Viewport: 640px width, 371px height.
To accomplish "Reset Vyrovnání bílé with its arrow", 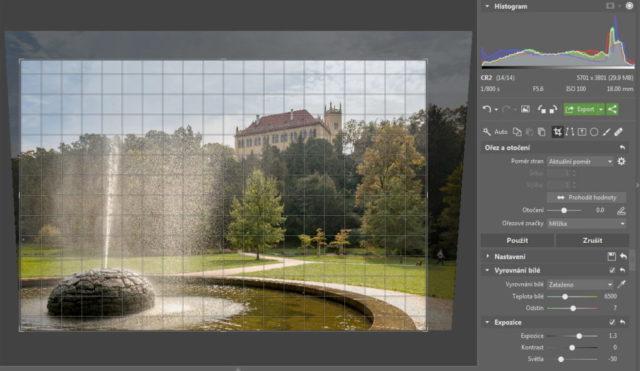I will pos(622,270).
